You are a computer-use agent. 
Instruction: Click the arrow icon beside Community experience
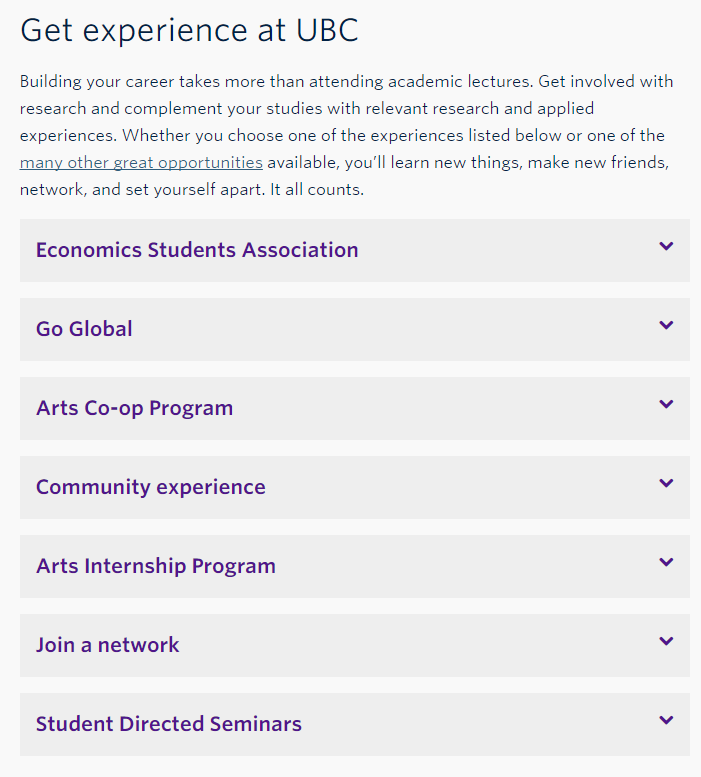(x=666, y=484)
